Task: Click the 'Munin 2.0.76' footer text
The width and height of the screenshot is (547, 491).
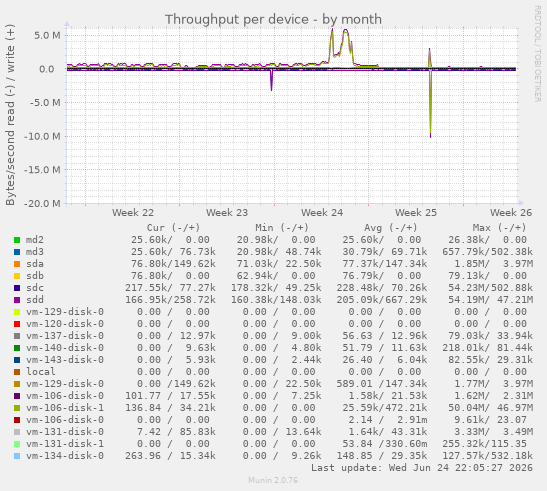Action: click(273, 480)
